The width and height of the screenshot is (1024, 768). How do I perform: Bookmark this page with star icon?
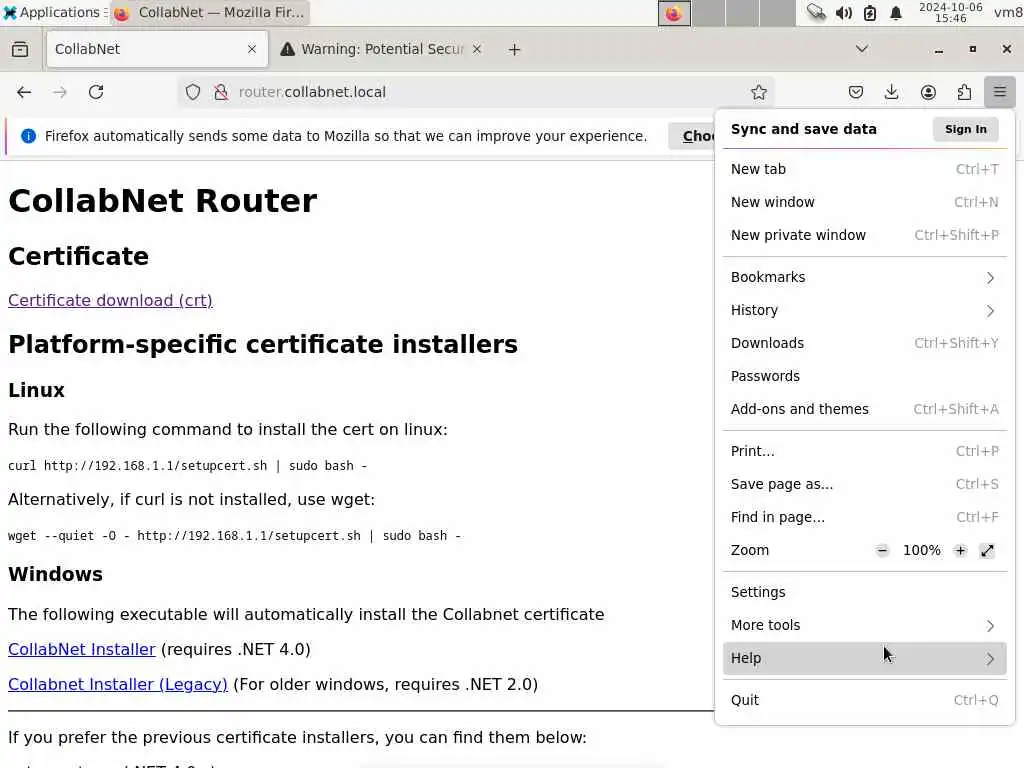758,92
